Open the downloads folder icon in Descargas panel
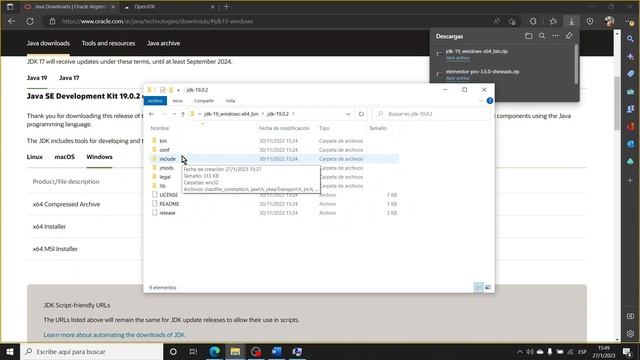Image resolution: width=640 pixels, height=360 pixels. tap(529, 36)
